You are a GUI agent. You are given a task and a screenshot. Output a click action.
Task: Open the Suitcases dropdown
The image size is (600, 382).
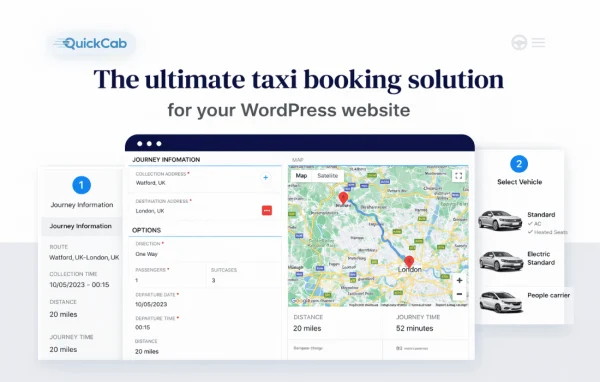pyautogui.click(x=244, y=276)
